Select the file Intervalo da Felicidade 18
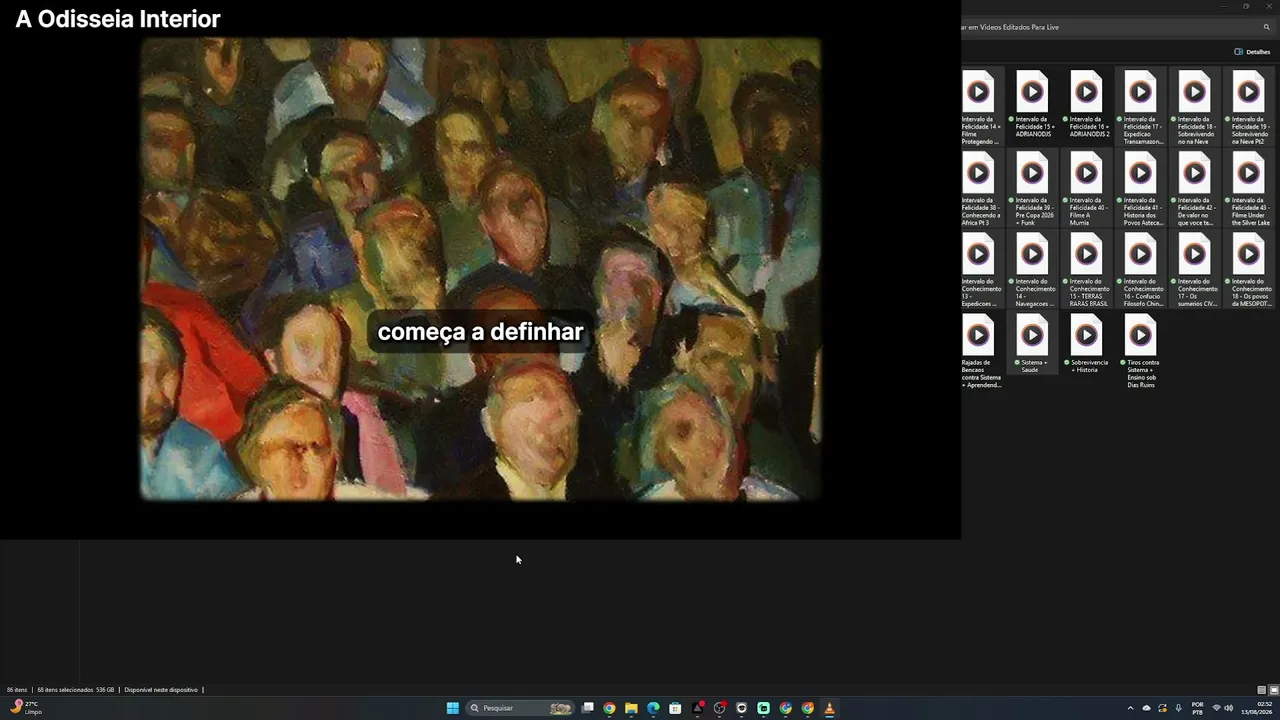 [1195, 108]
